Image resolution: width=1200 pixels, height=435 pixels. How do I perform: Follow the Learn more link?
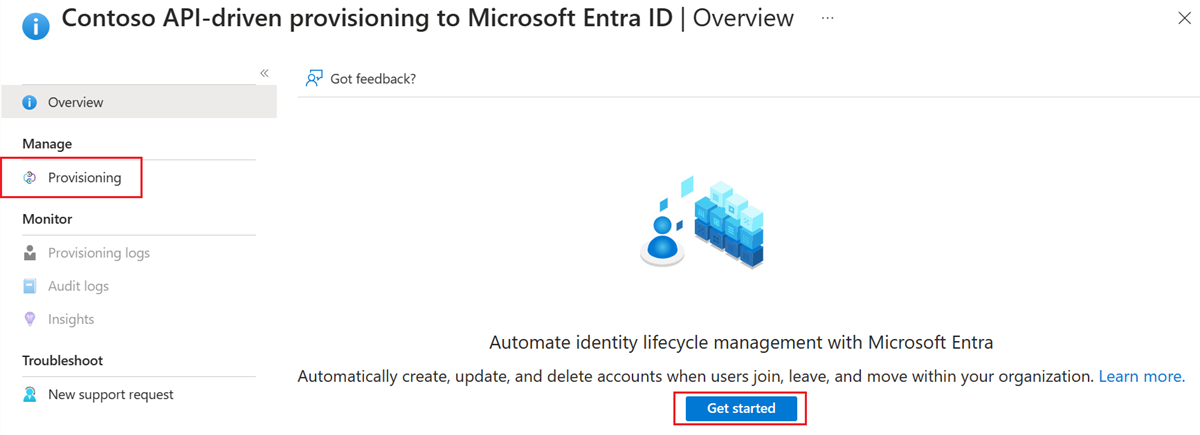click(x=1141, y=377)
